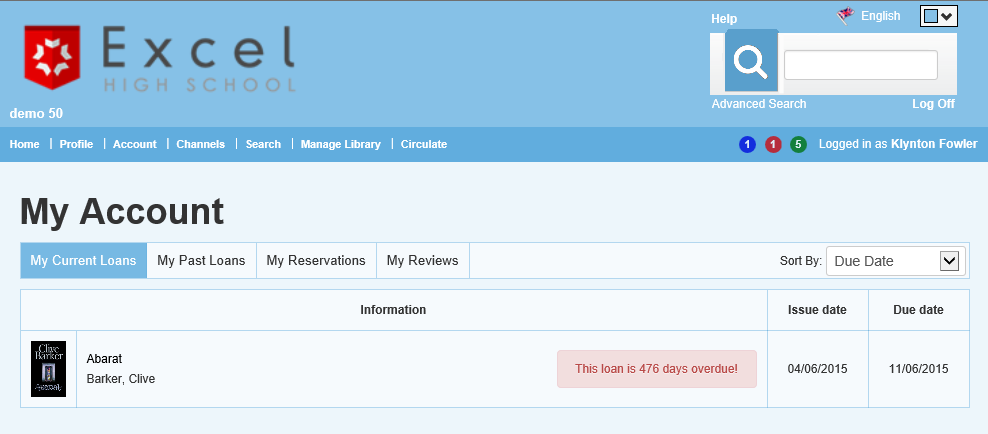This screenshot has height=434, width=988.
Task: Select the My Reviews tab
Action: coord(422,261)
